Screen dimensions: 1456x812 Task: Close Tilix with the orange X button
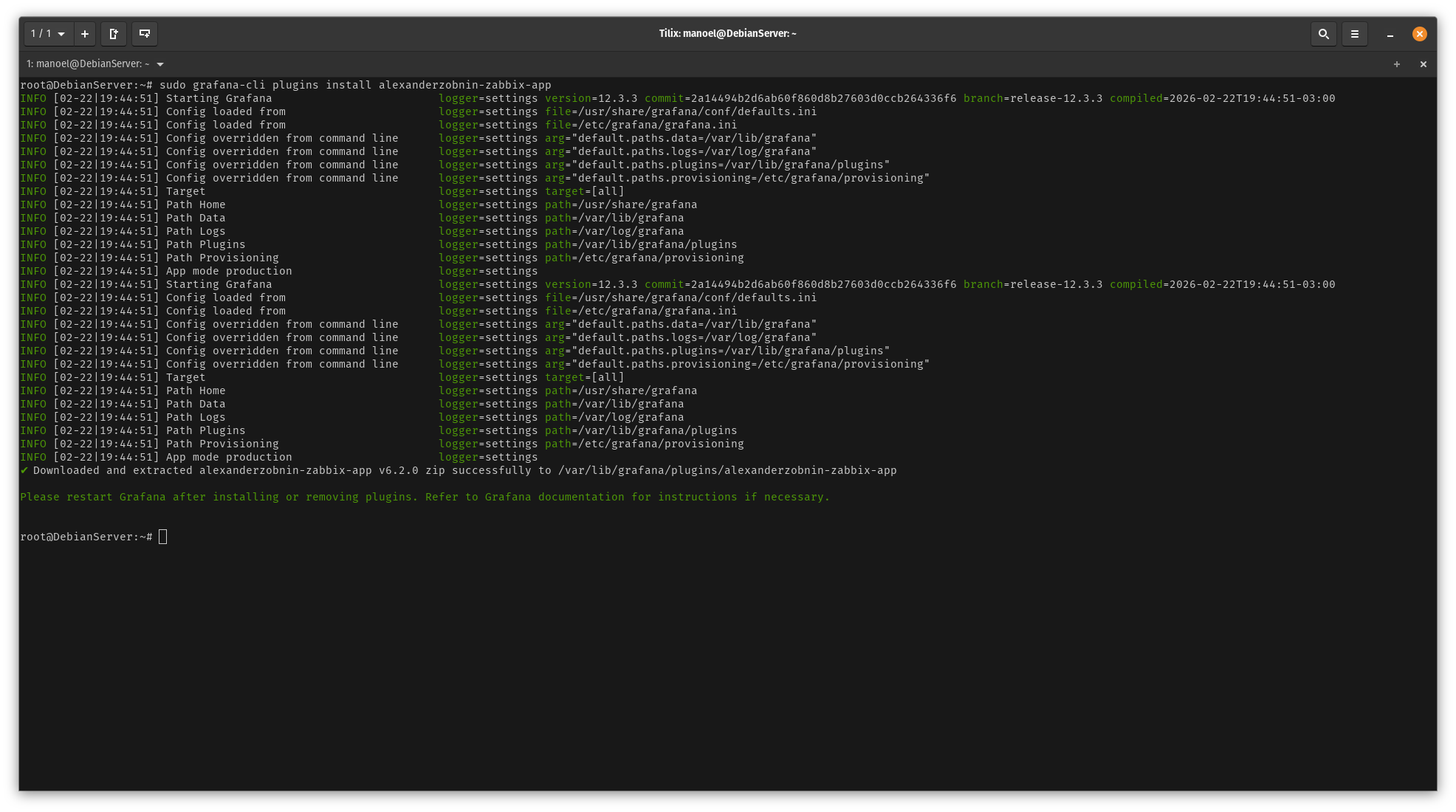click(1419, 34)
